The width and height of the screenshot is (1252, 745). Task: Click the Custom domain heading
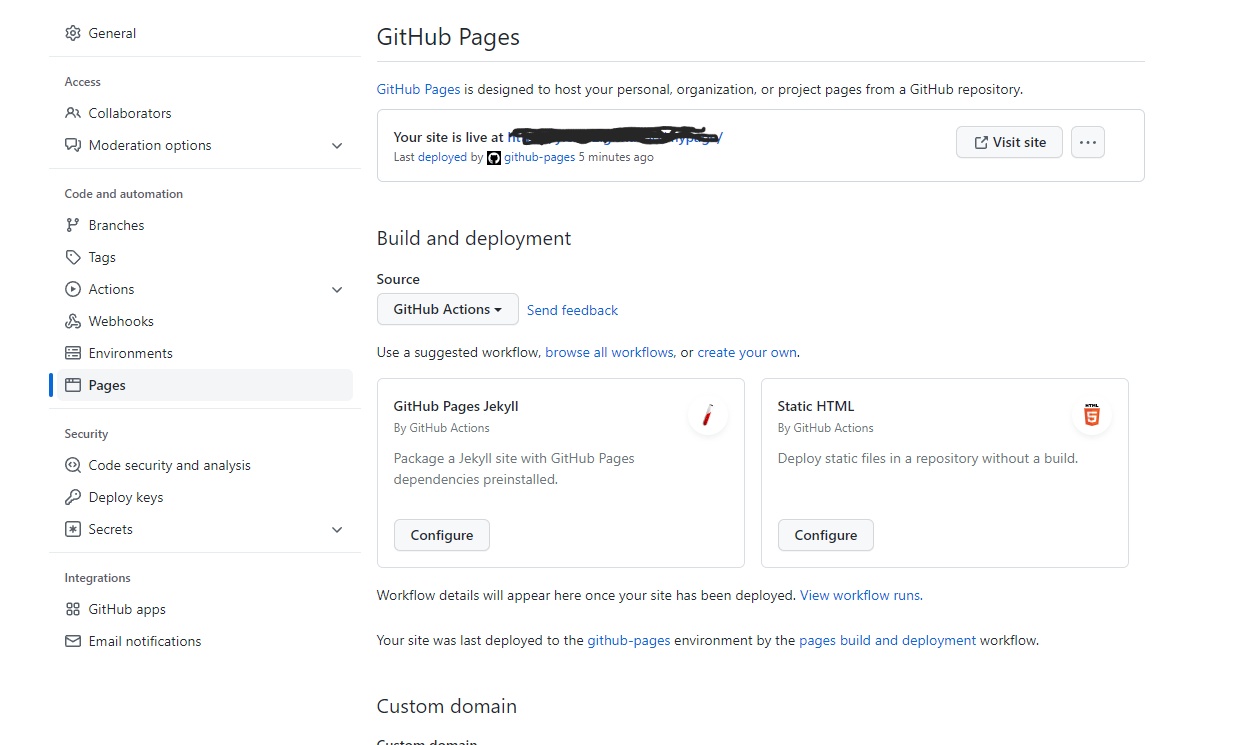[447, 706]
